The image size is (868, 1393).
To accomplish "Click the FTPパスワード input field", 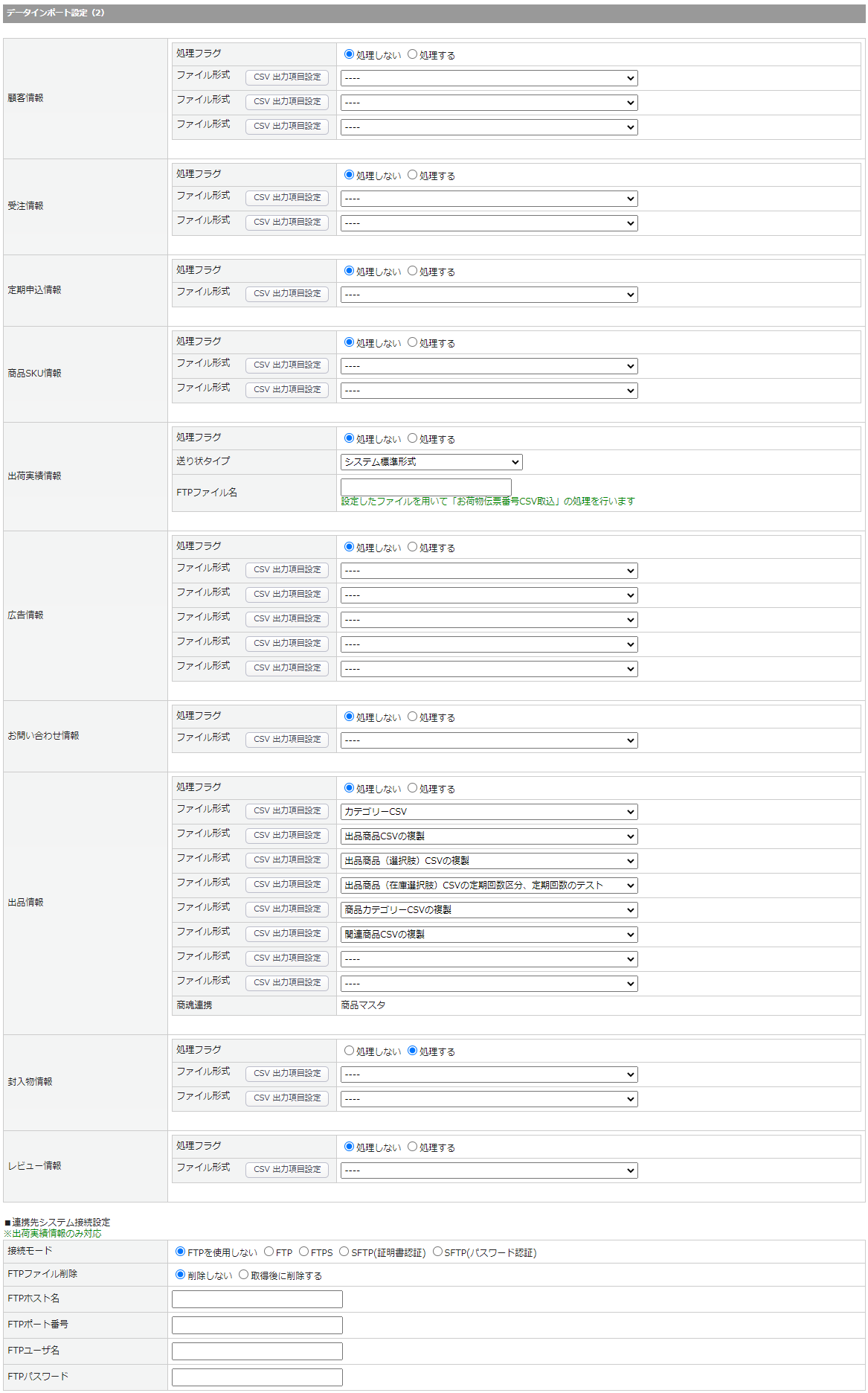I will pyautogui.click(x=257, y=1377).
